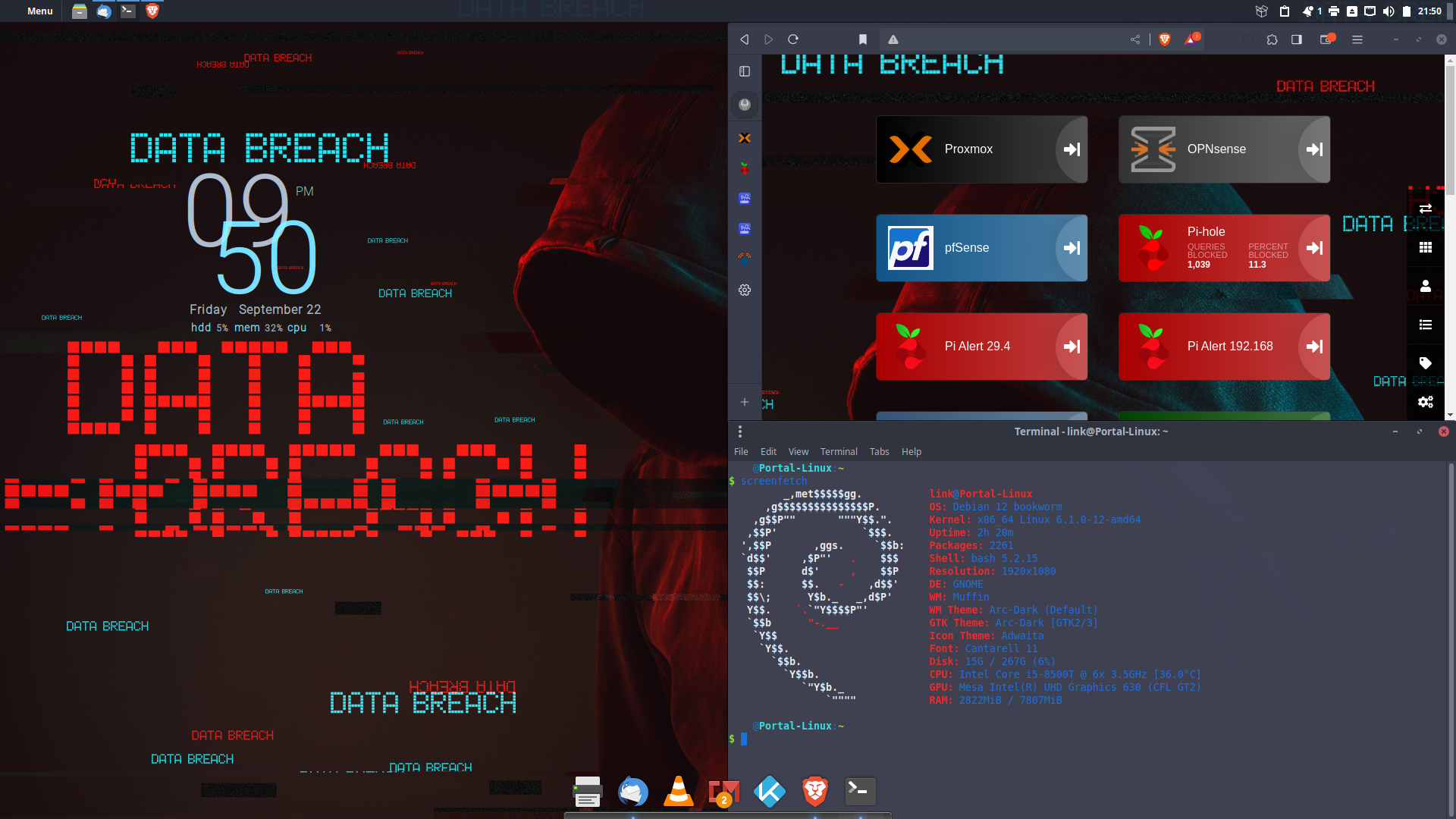Bookmark this page in Brave toolbar

863,39
